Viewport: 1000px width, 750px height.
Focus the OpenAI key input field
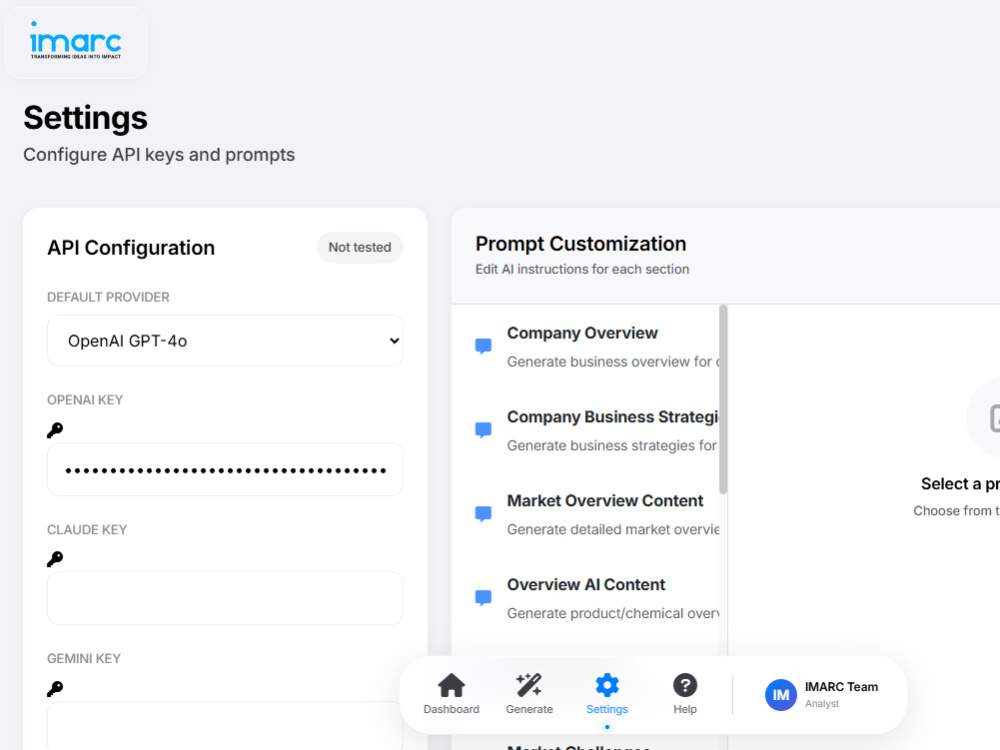pyautogui.click(x=225, y=470)
